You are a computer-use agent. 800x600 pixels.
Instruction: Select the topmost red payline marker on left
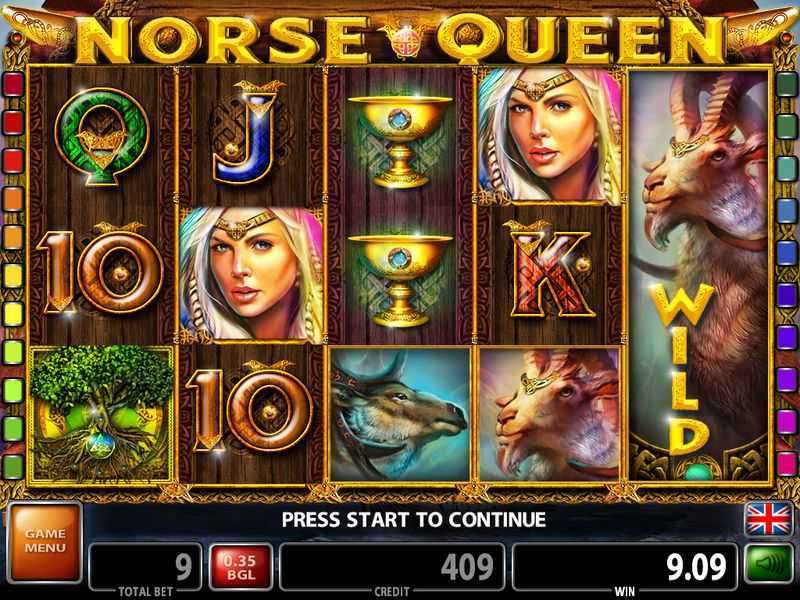tap(14, 84)
